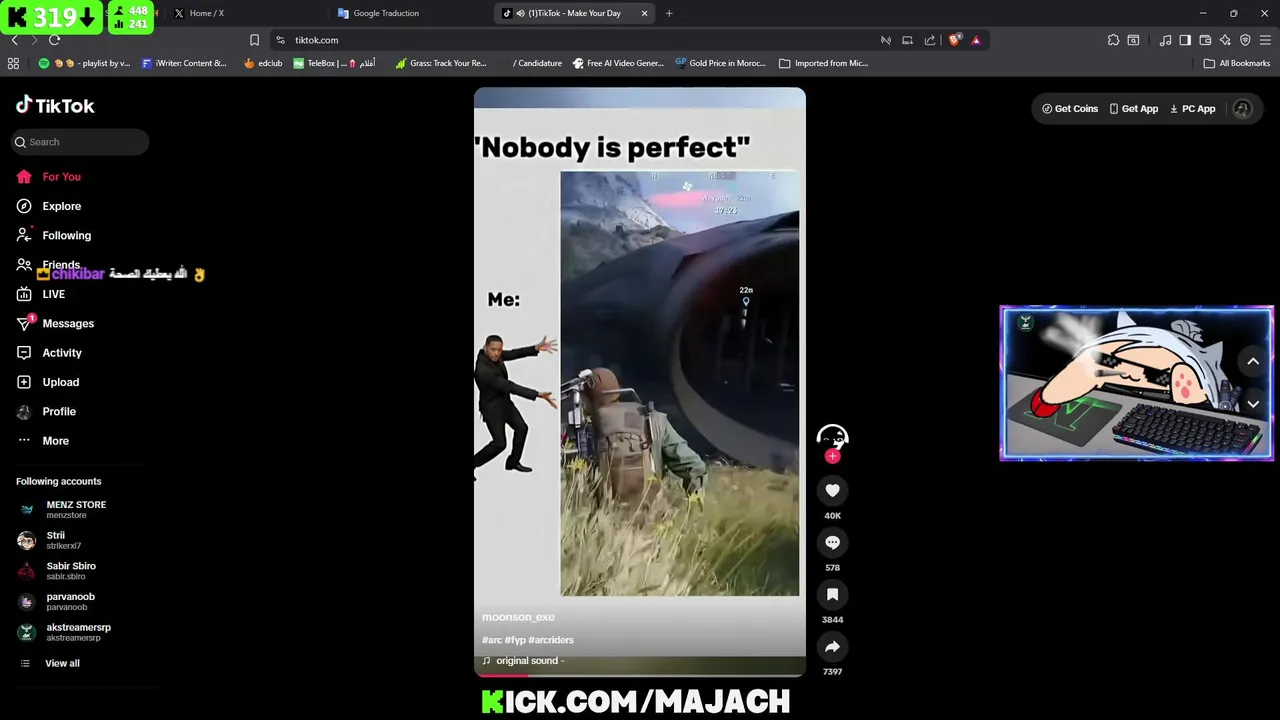The image size is (1280, 720).
Task: Click the share page icon in the address bar
Action: (930, 40)
